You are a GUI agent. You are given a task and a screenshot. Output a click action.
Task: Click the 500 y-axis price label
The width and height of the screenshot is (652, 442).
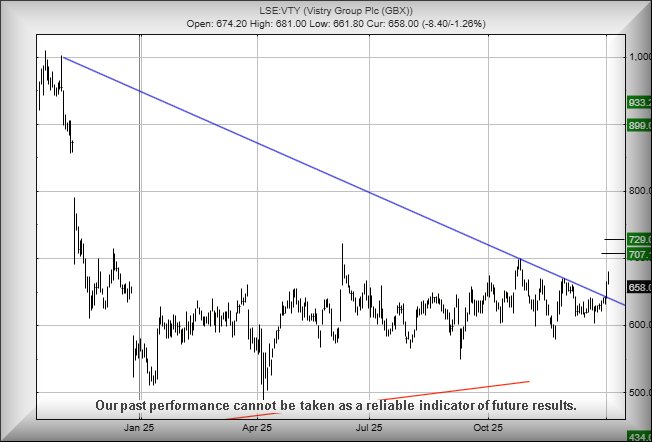639,391
